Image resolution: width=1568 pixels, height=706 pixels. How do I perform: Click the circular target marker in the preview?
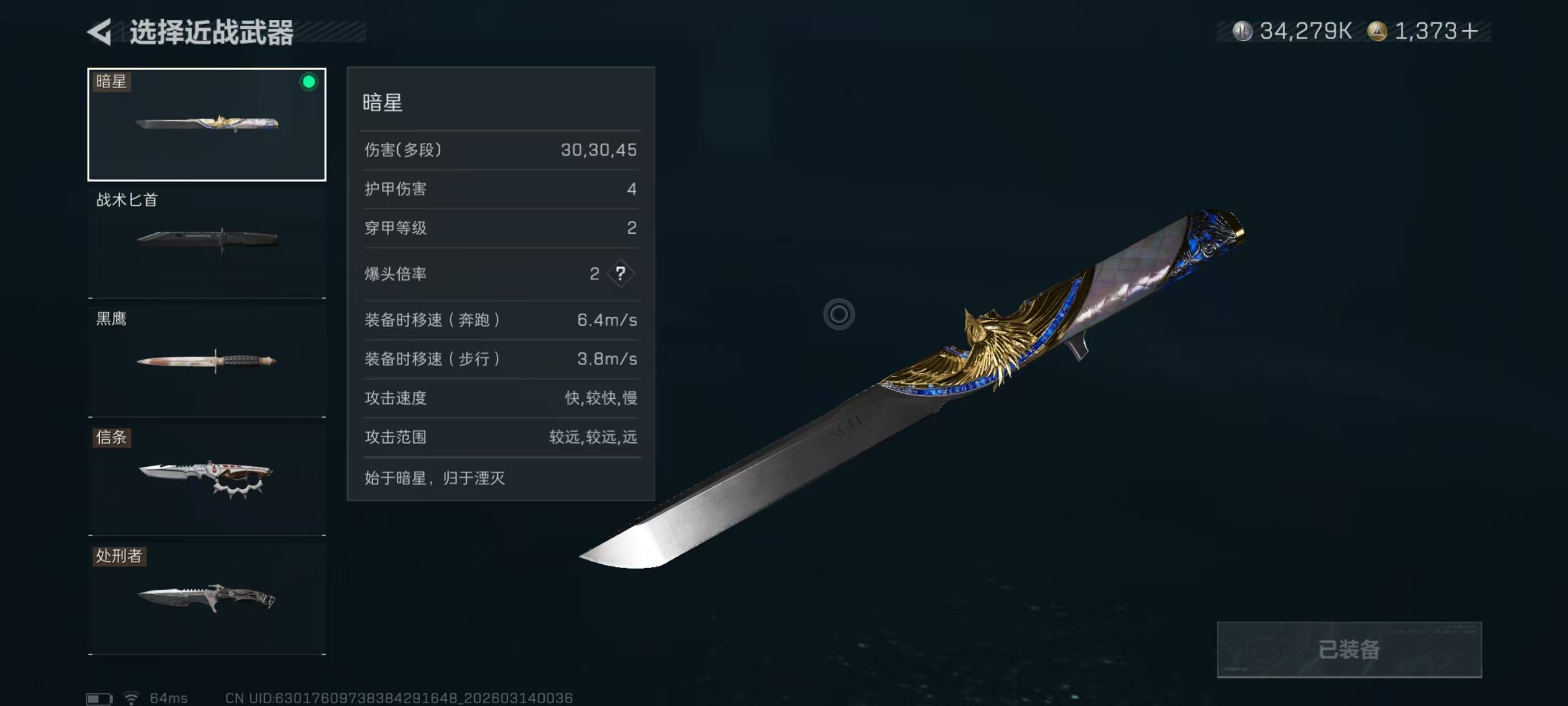click(839, 314)
